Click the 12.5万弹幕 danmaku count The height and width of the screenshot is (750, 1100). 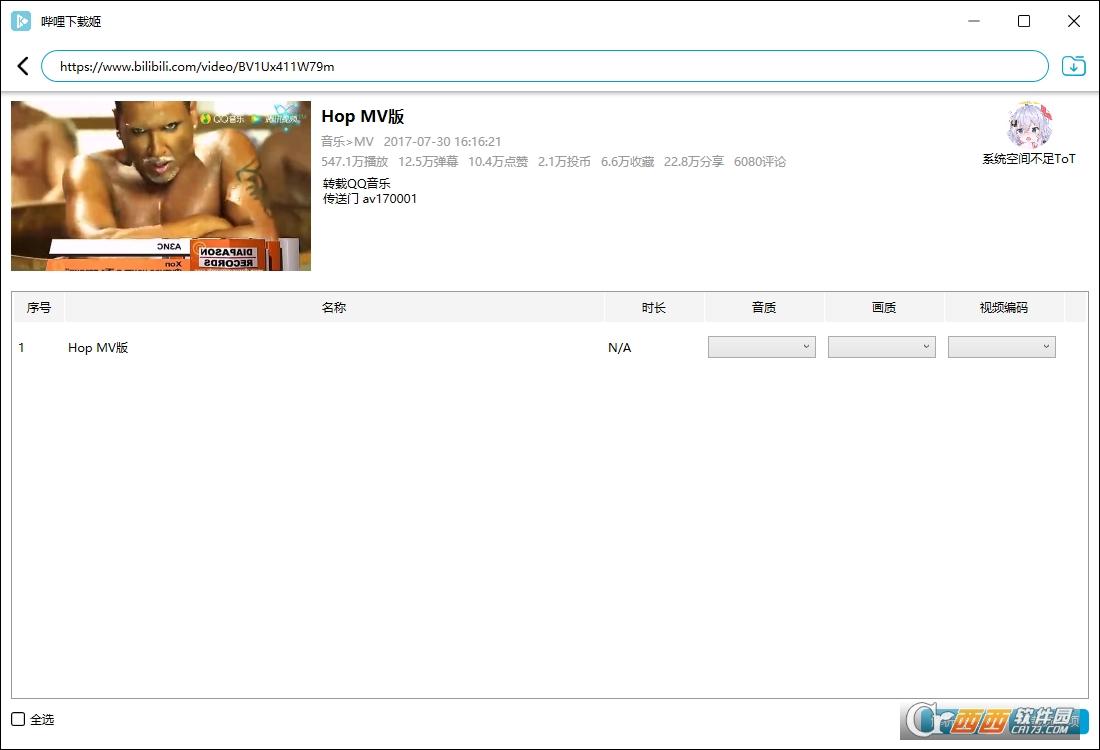[x=428, y=161]
